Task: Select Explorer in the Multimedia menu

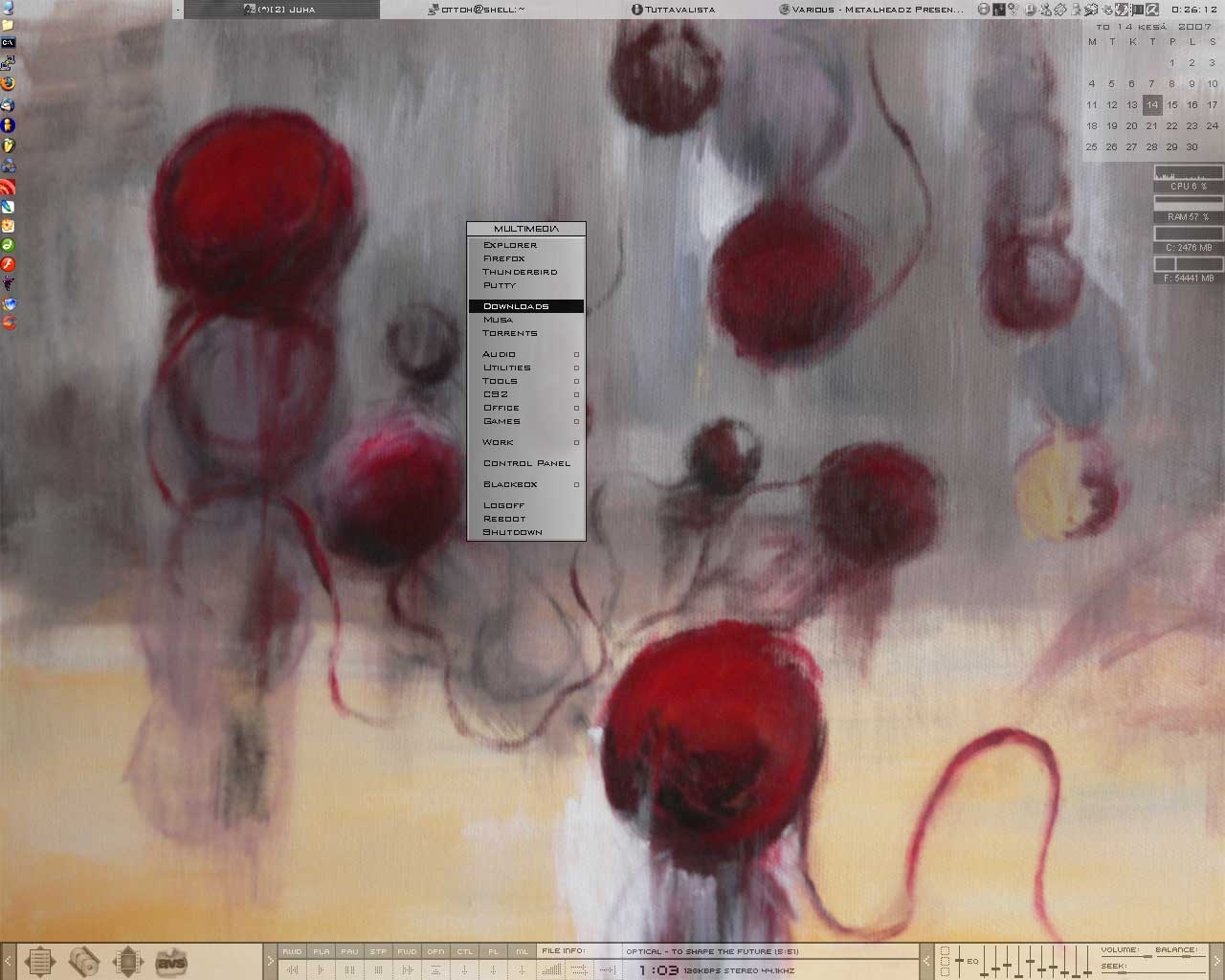Action: point(526,245)
